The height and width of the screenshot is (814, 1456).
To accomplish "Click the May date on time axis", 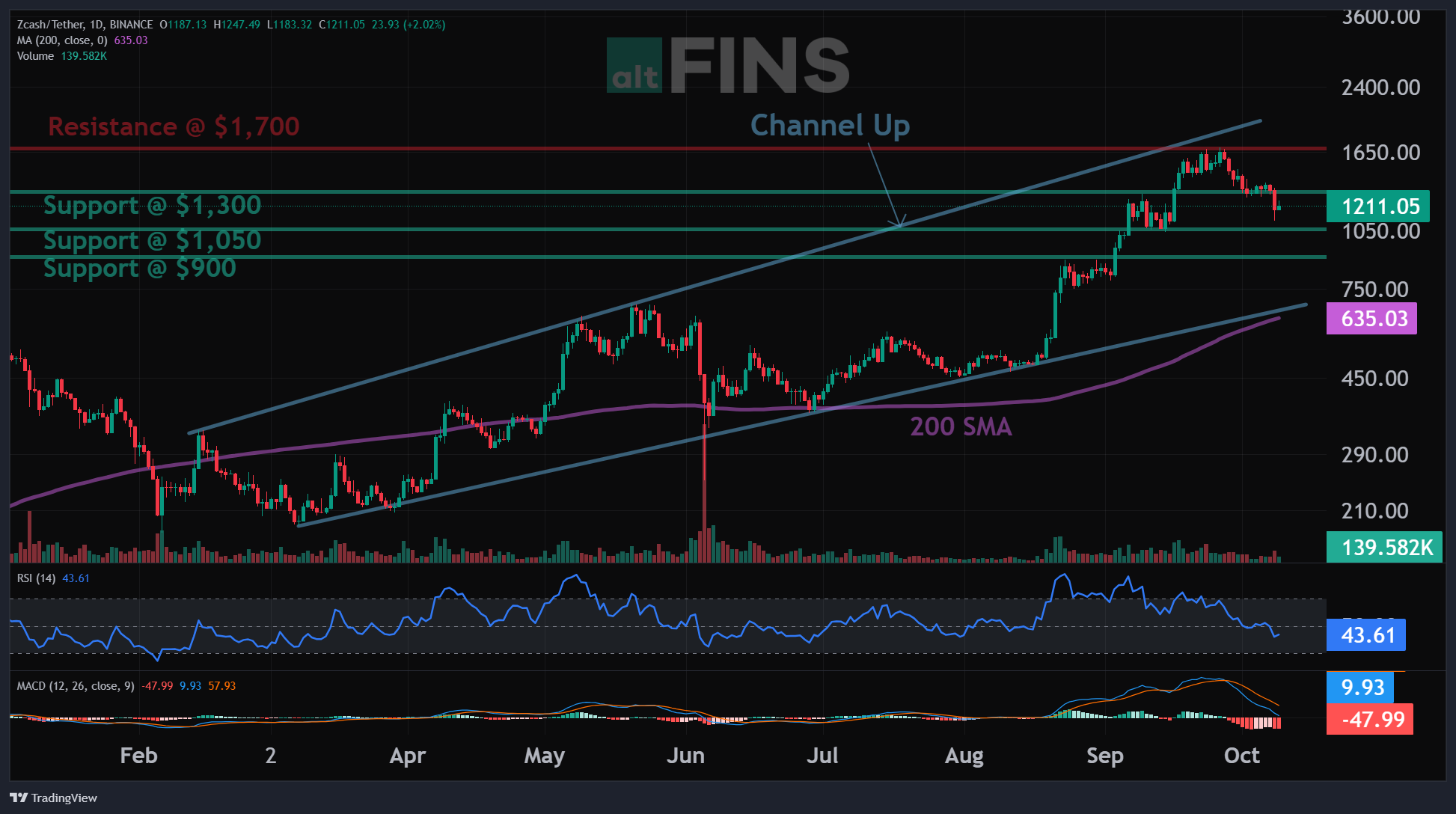I will pos(545,756).
